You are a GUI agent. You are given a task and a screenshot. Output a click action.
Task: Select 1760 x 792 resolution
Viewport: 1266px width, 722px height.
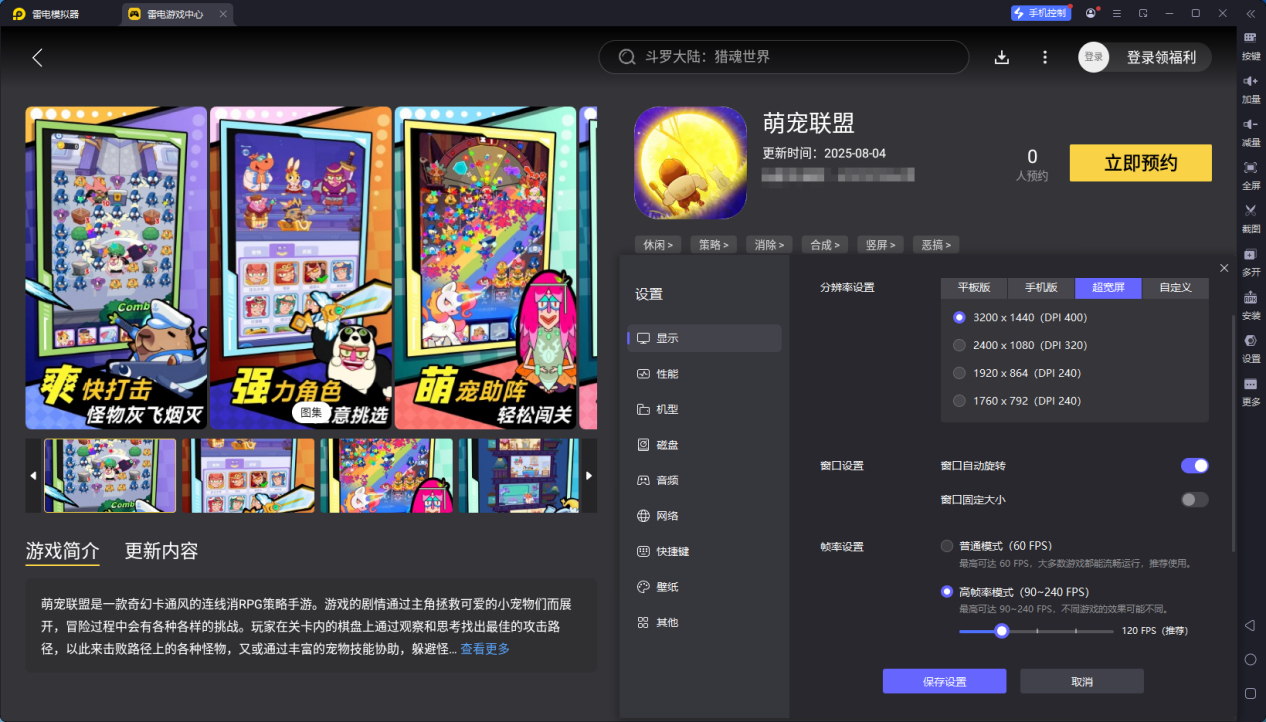point(960,401)
